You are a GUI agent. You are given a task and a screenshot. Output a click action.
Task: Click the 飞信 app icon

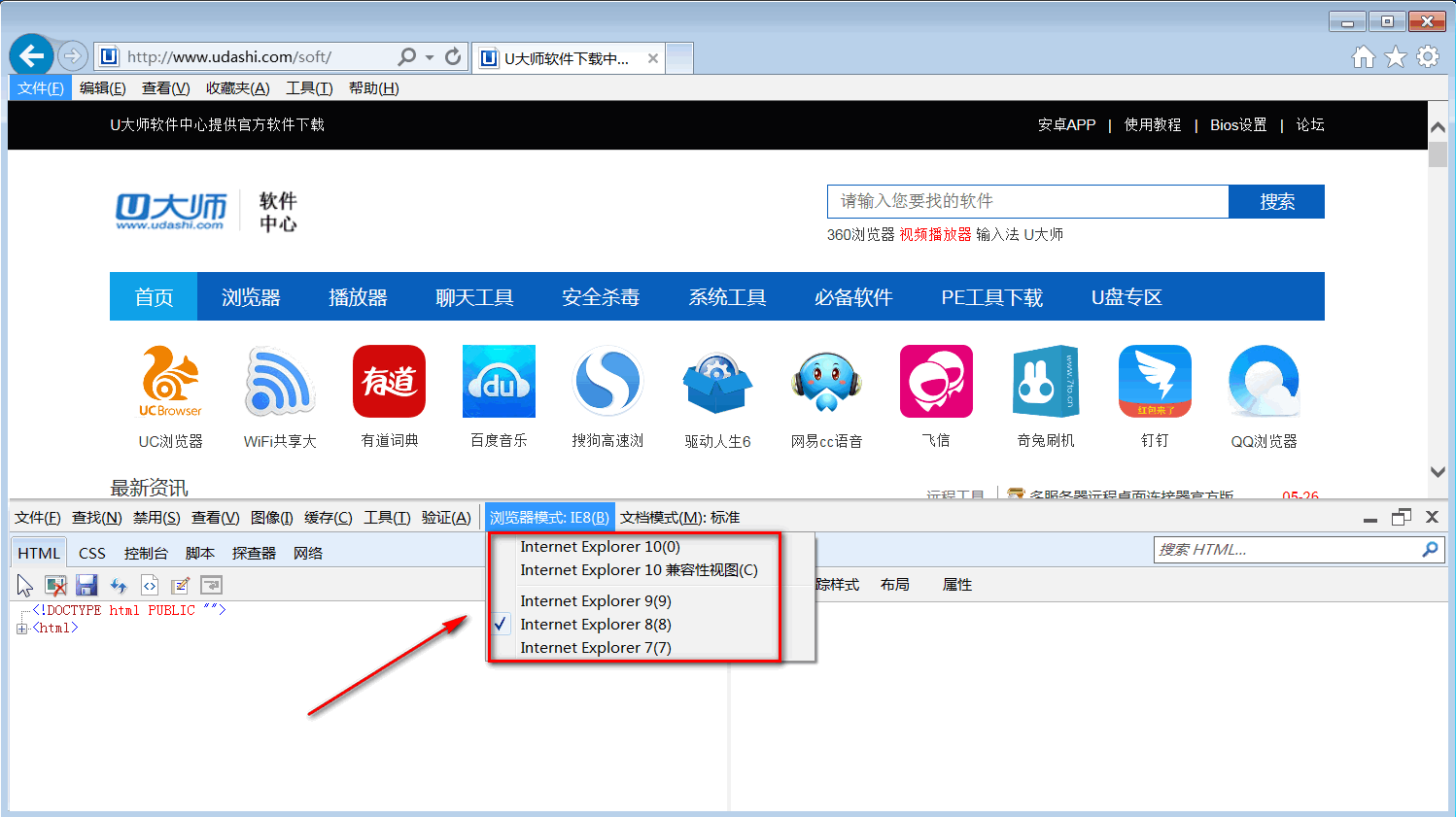[936, 381]
